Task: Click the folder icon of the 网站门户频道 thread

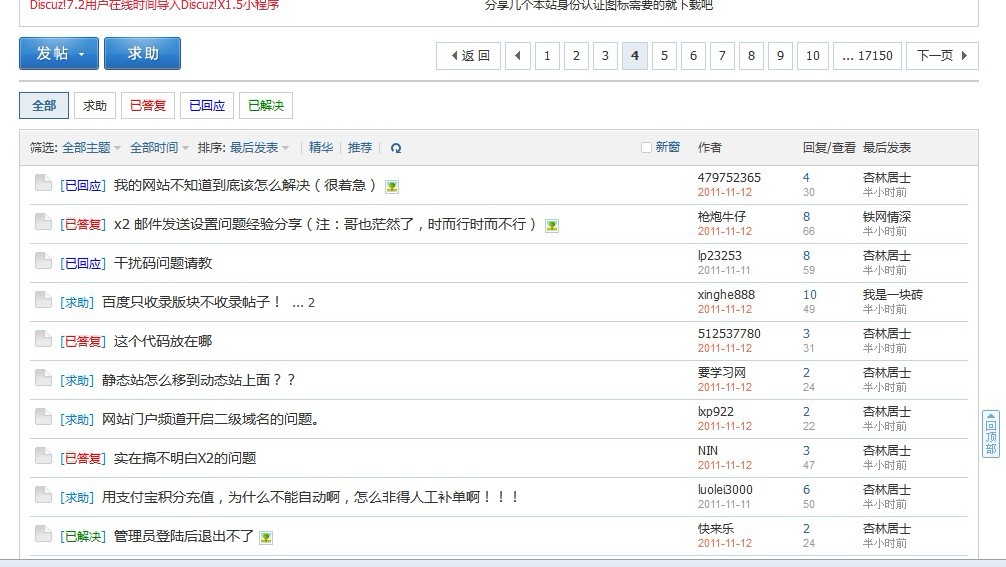Action: (x=43, y=417)
